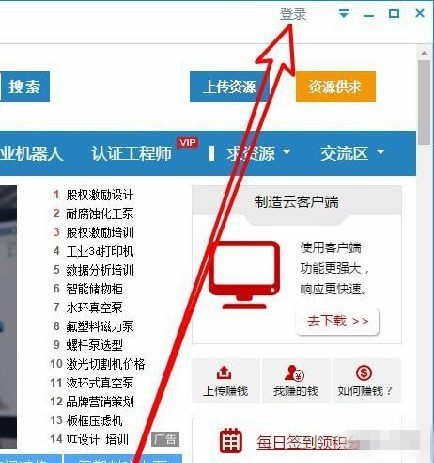Image resolution: width=434 pixels, height=463 pixels.
Task: Click 去下载 download client button
Action: (337, 321)
